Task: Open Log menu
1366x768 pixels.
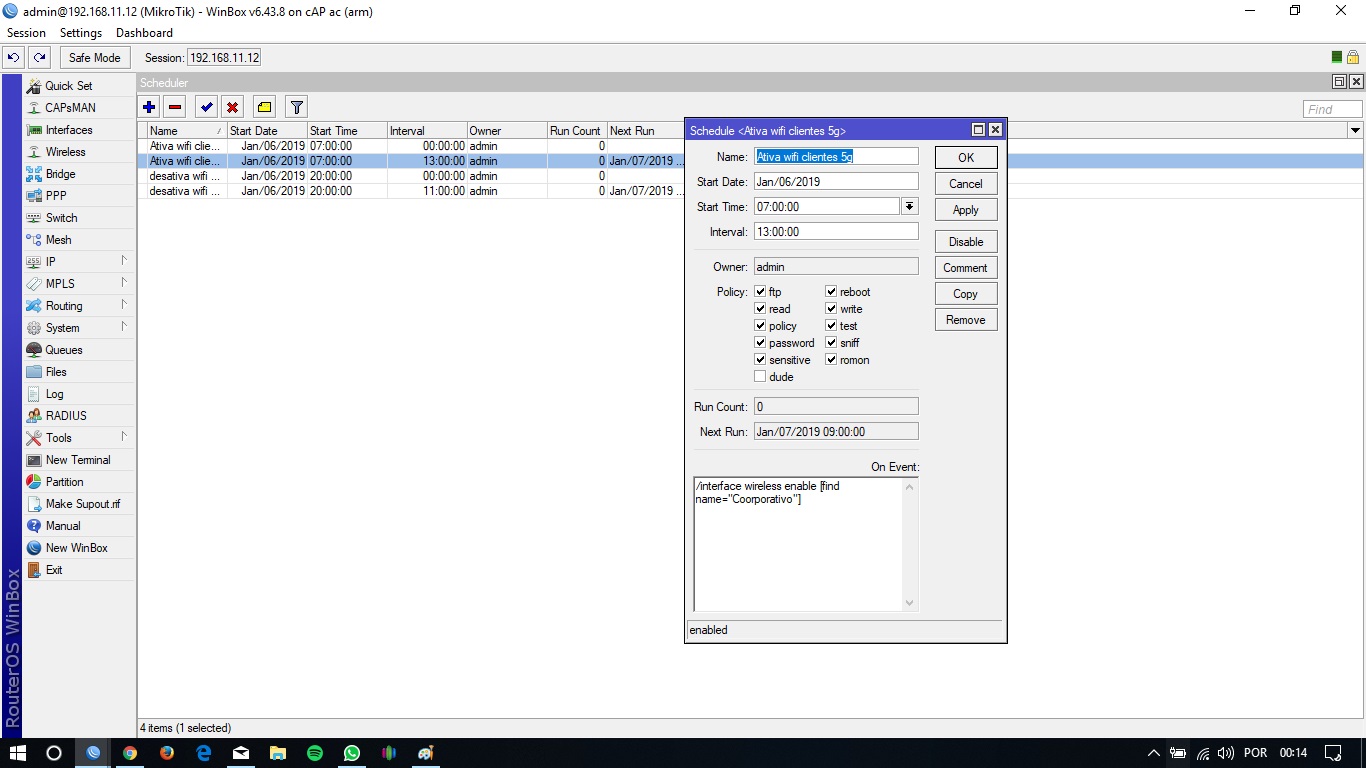Action: pos(79,394)
